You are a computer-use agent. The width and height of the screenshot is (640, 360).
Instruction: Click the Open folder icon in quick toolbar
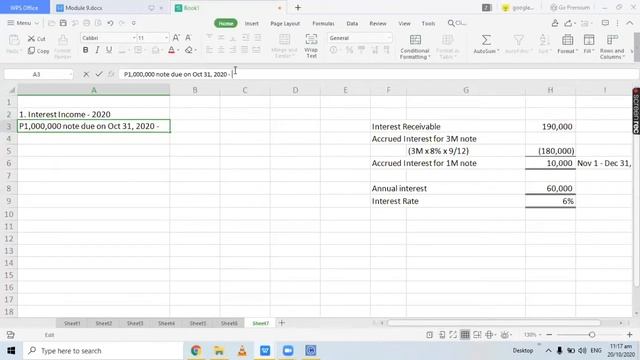coord(51,23)
